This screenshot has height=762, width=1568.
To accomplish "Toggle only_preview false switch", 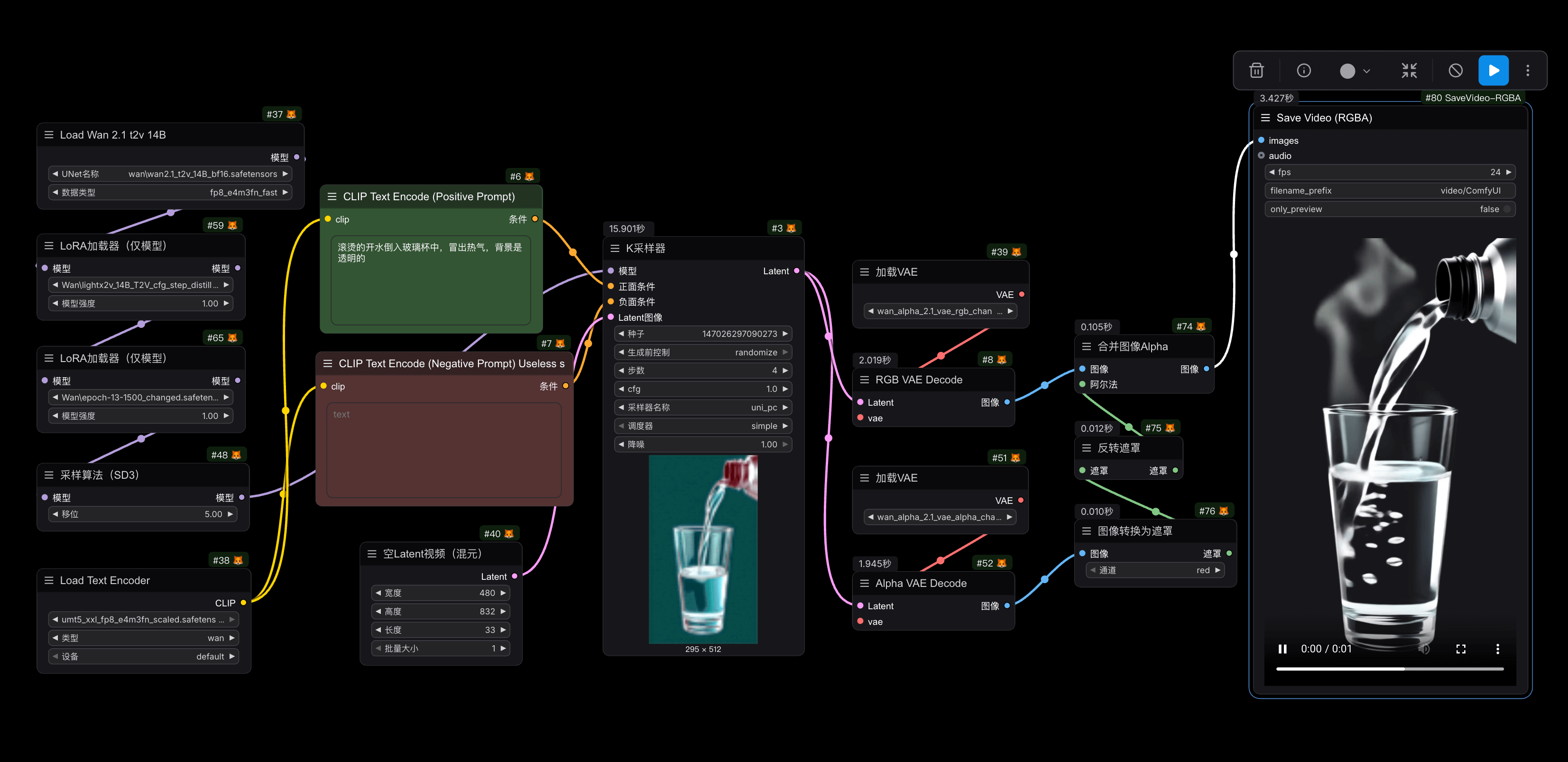I will point(1390,210).
